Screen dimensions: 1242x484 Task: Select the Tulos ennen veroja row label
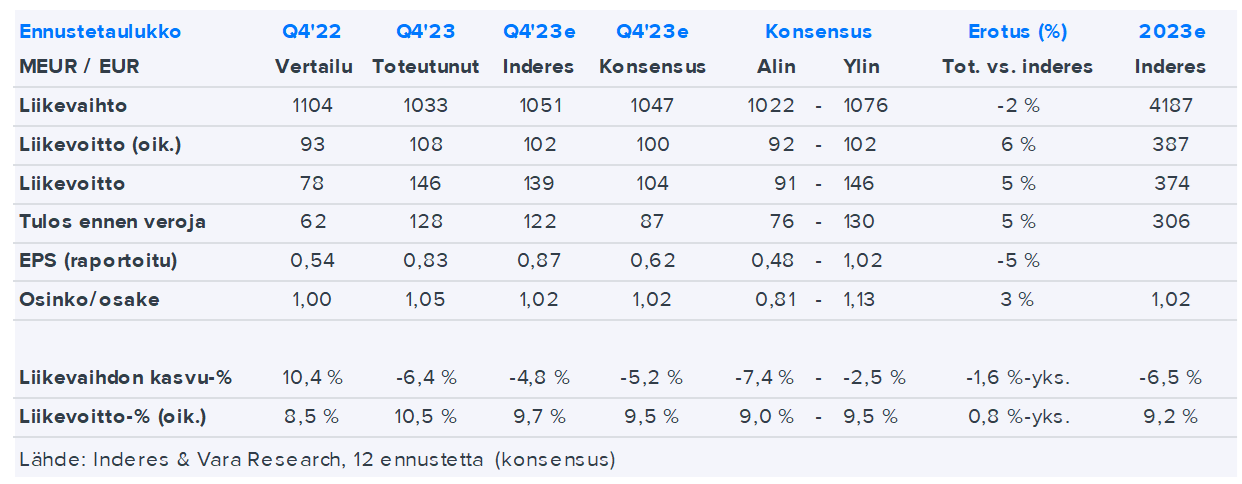(x=112, y=222)
